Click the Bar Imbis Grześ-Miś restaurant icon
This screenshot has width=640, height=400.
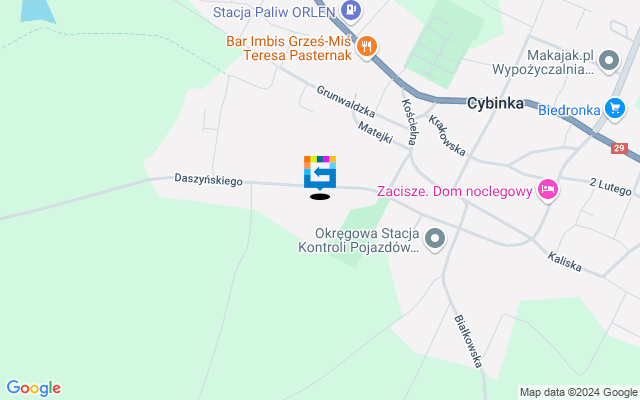(367, 47)
